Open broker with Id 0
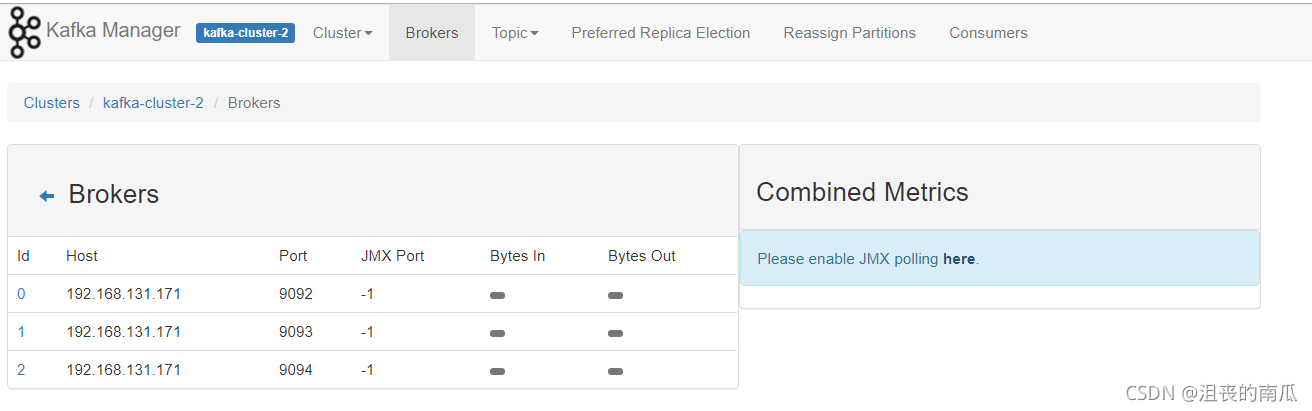 21,294
